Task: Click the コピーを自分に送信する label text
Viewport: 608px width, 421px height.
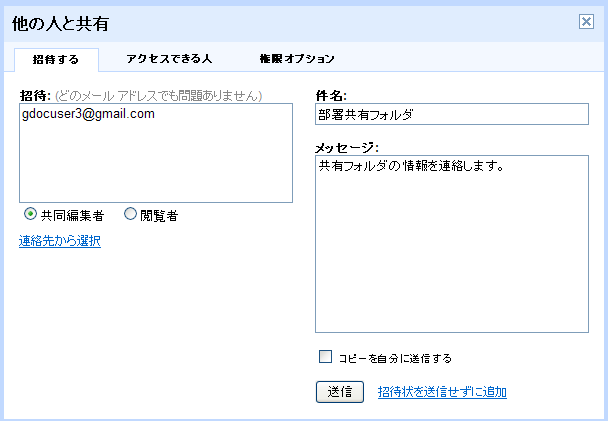Action: 395,357
